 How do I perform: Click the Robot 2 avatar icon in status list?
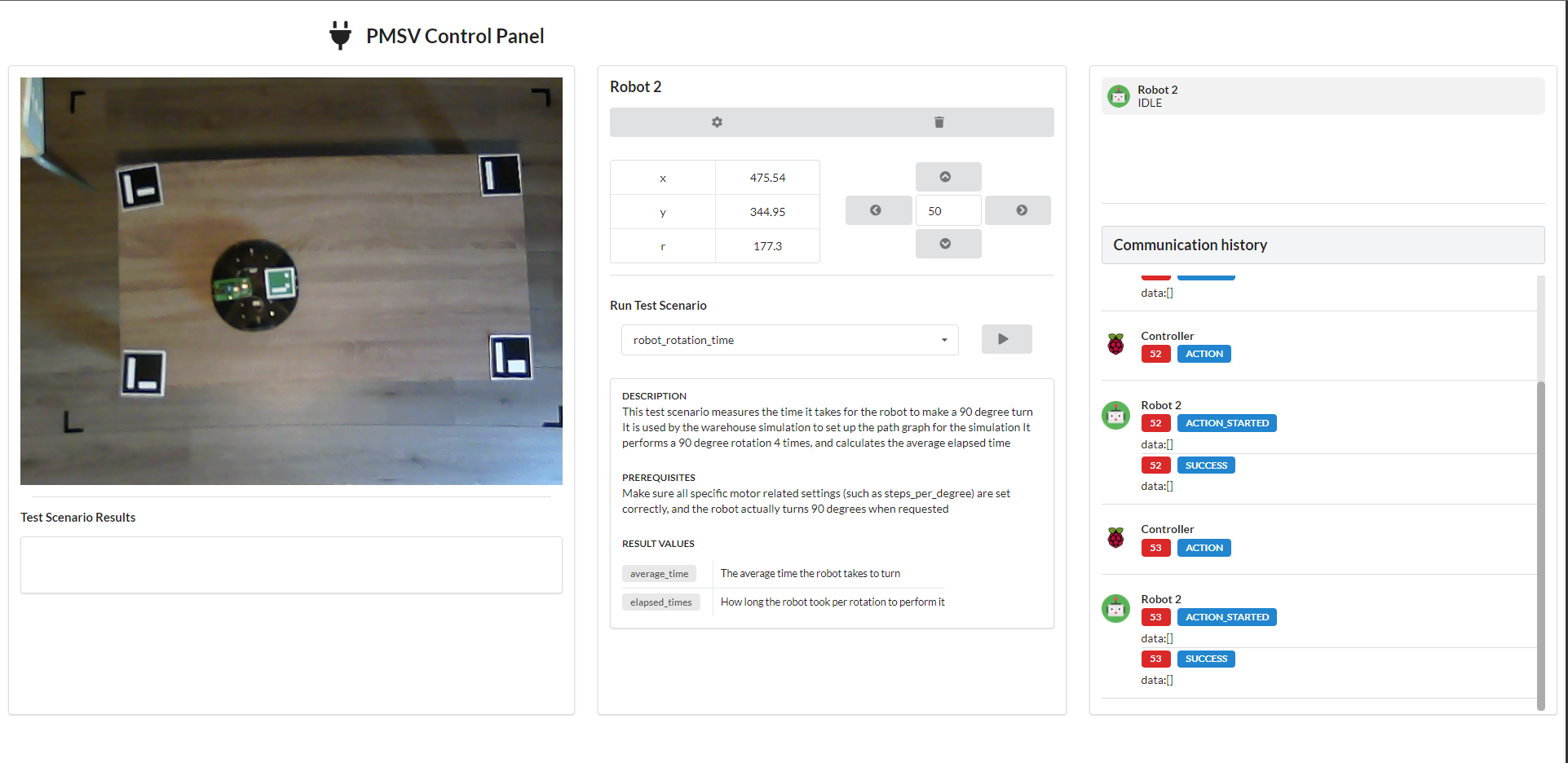1117,95
